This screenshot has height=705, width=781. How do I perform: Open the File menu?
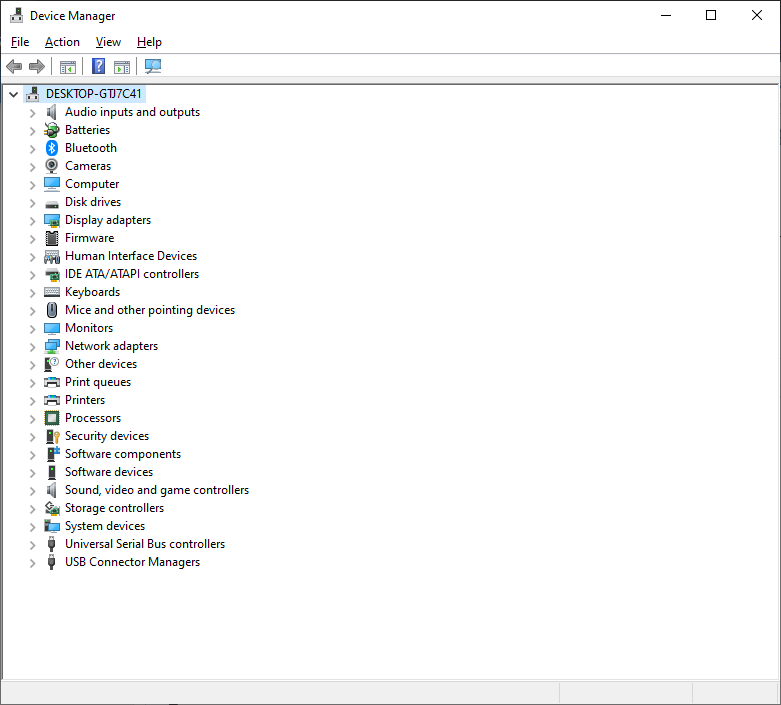[20, 42]
